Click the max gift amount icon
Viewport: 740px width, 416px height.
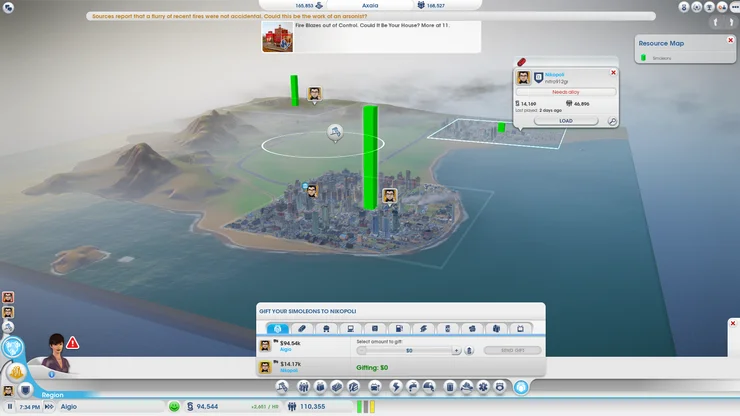pos(469,350)
